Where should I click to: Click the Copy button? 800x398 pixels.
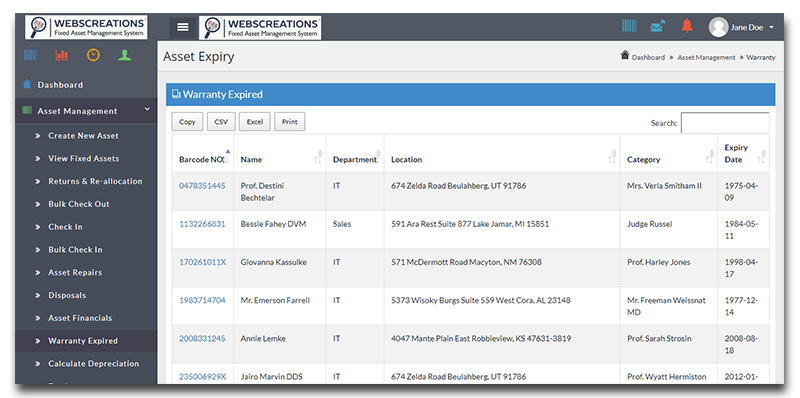tap(187, 122)
